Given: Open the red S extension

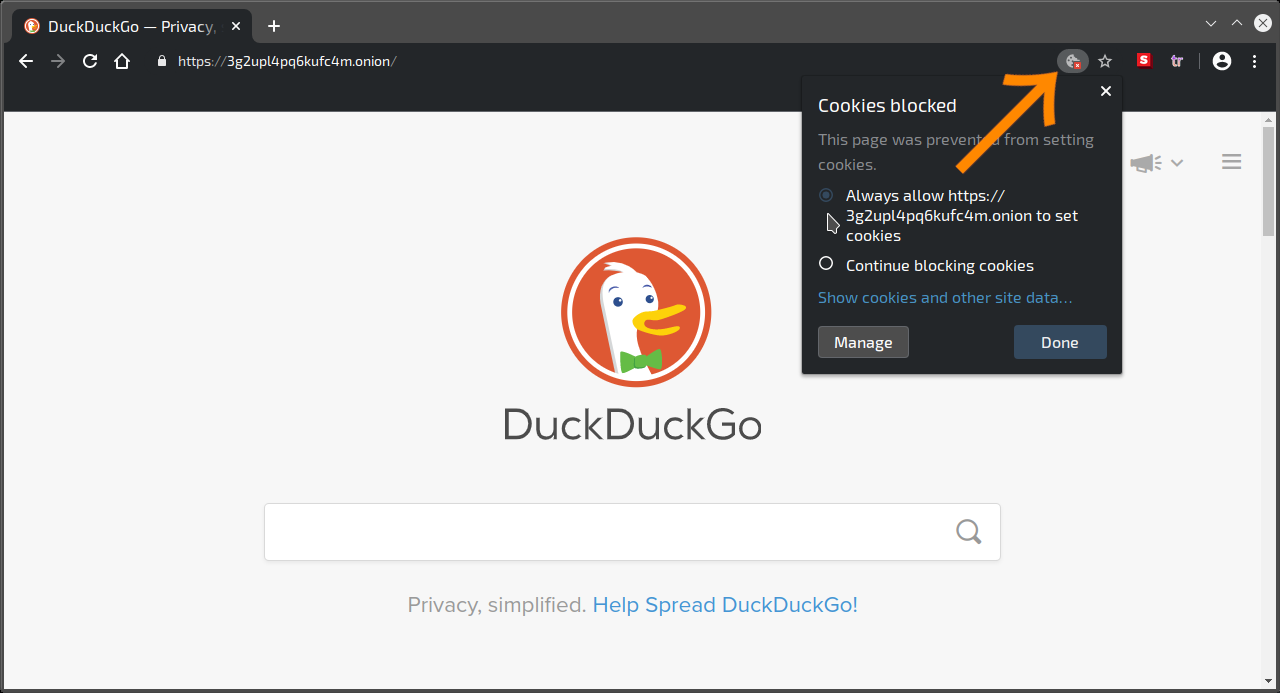Looking at the screenshot, I should [x=1145, y=61].
